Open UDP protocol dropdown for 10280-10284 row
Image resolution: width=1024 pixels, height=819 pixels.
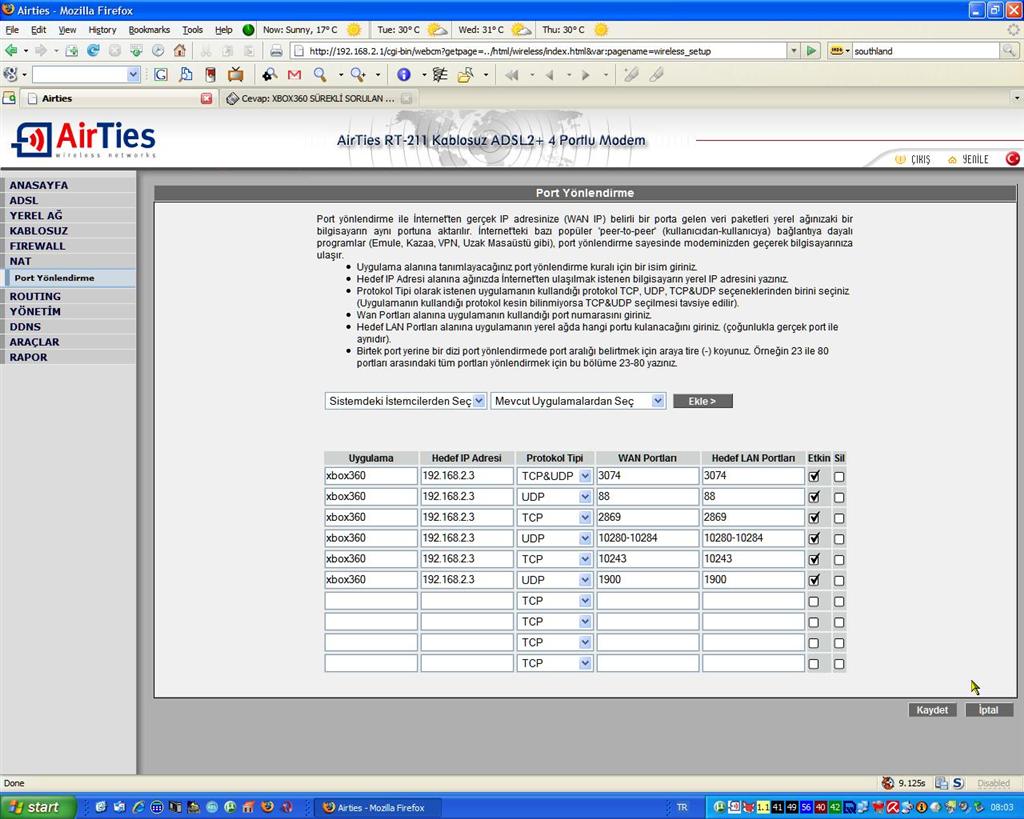pyautogui.click(x=555, y=538)
